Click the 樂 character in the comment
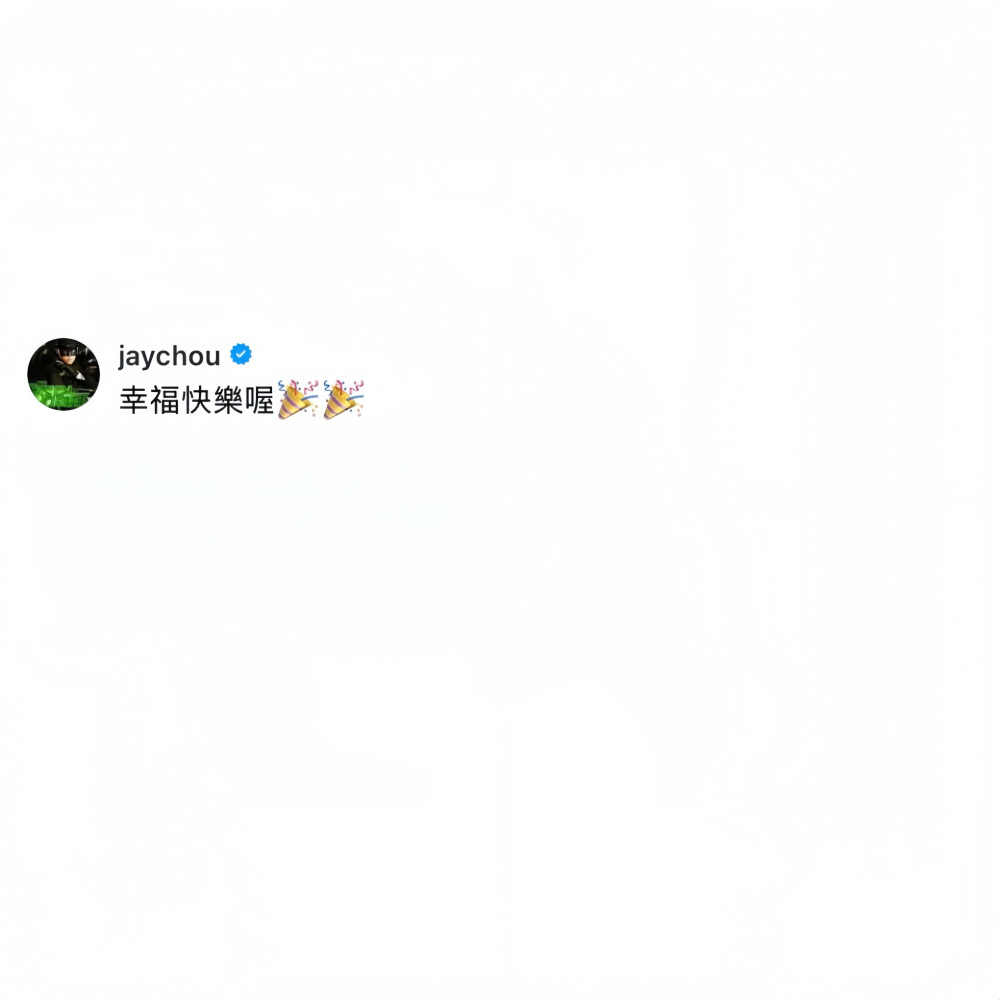 pos(228,401)
